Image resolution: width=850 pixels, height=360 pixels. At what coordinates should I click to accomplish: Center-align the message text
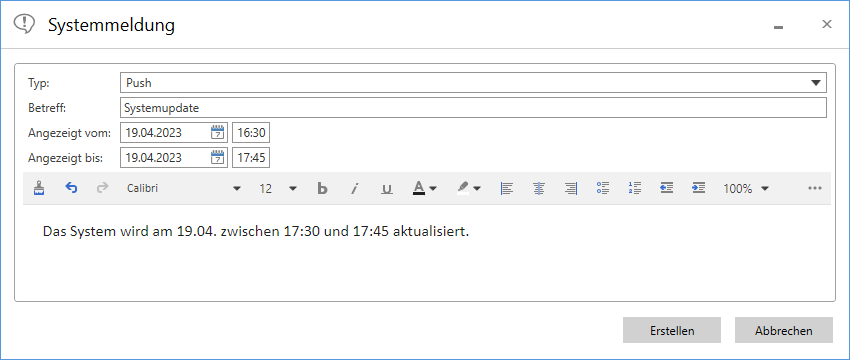pyautogui.click(x=539, y=189)
